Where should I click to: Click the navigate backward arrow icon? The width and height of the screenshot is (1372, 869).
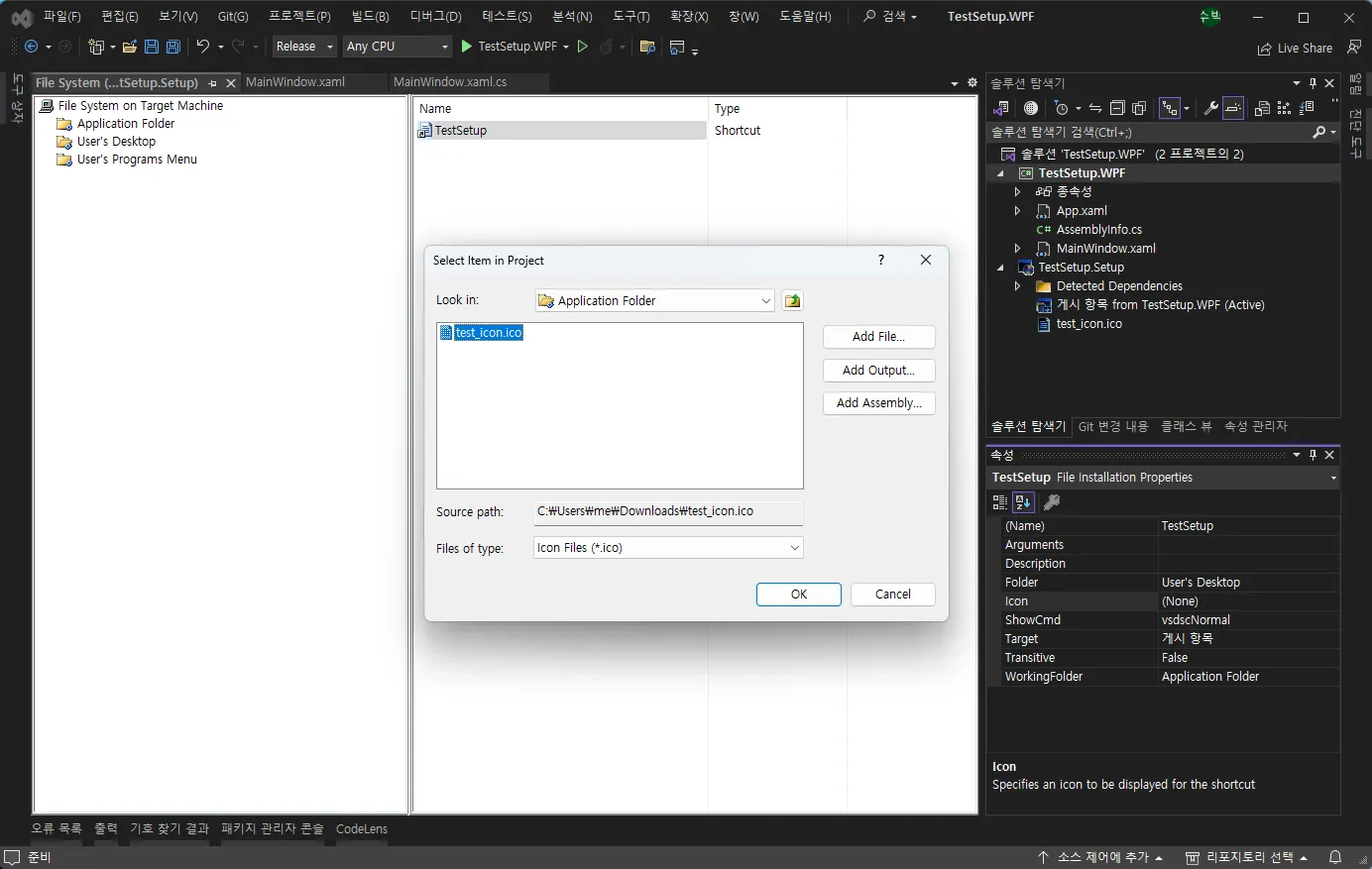coord(32,47)
